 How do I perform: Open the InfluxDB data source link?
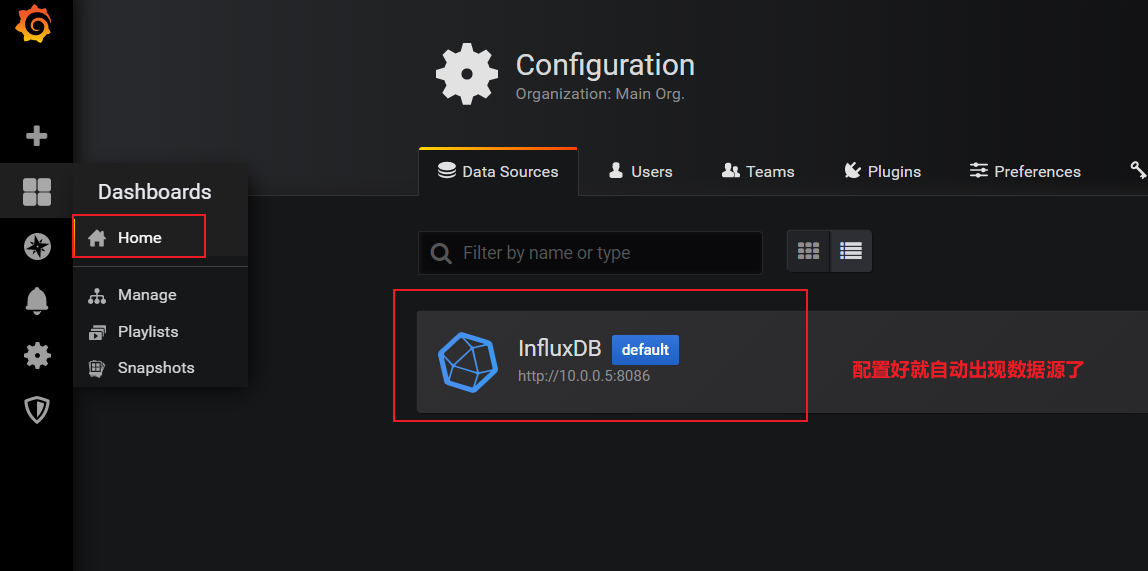pyautogui.click(x=559, y=349)
